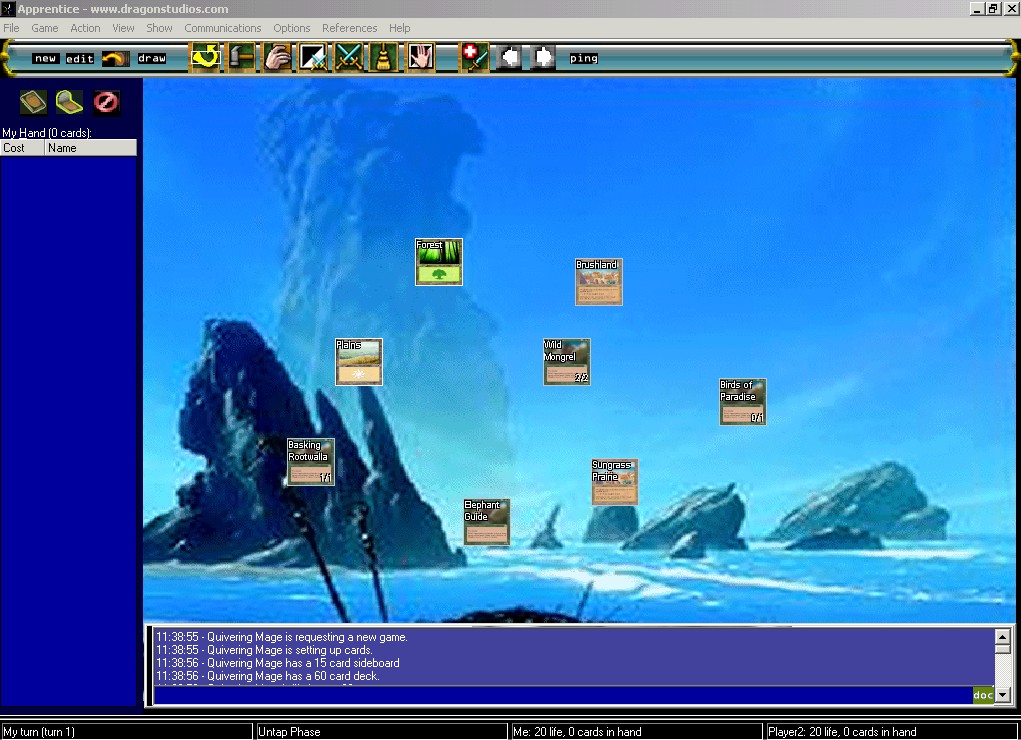Viewport: 1021px width, 740px height.
Task: Click the 'Untap Phase' status panel
Action: [x=382, y=732]
